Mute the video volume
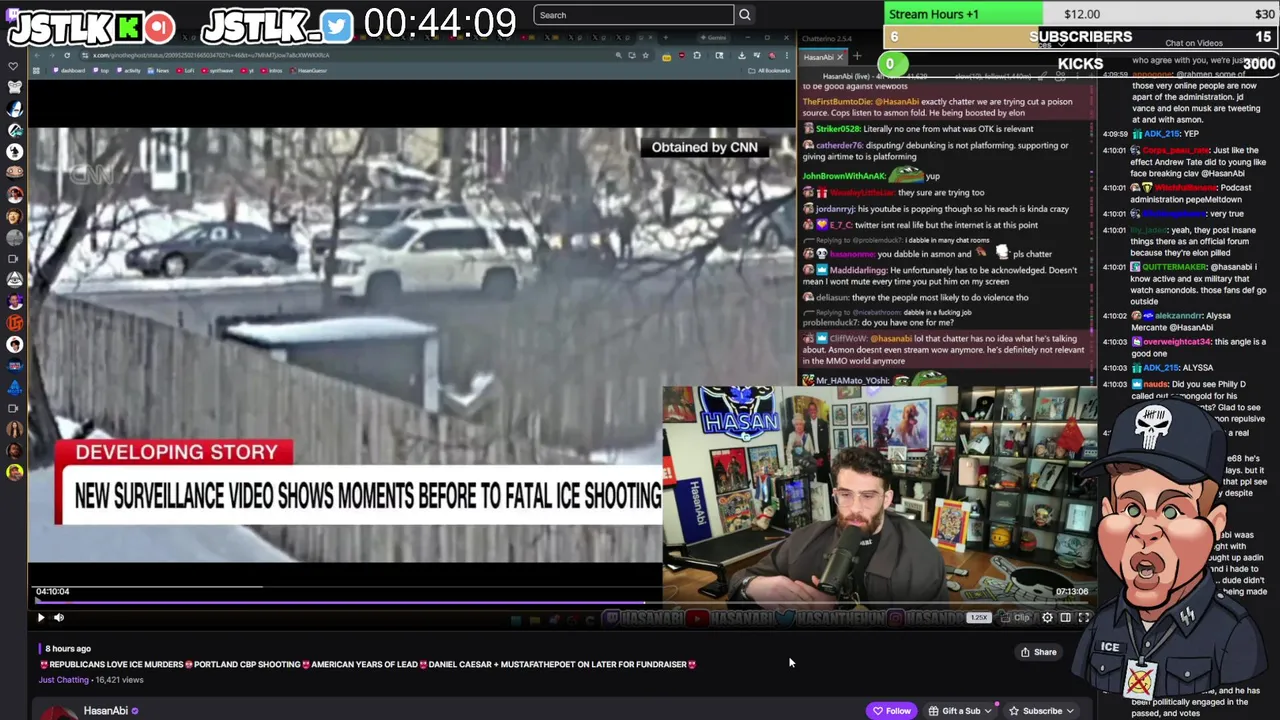Image resolution: width=1280 pixels, height=720 pixels. tap(58, 617)
